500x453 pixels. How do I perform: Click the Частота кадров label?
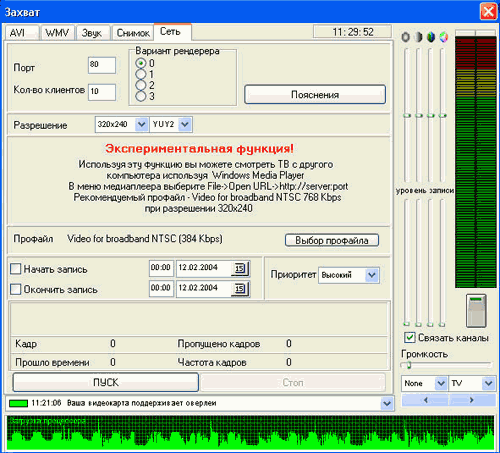tap(212, 362)
